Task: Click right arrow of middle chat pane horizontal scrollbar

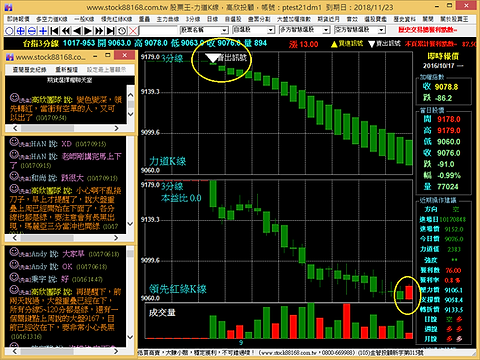Action: tap(116, 238)
